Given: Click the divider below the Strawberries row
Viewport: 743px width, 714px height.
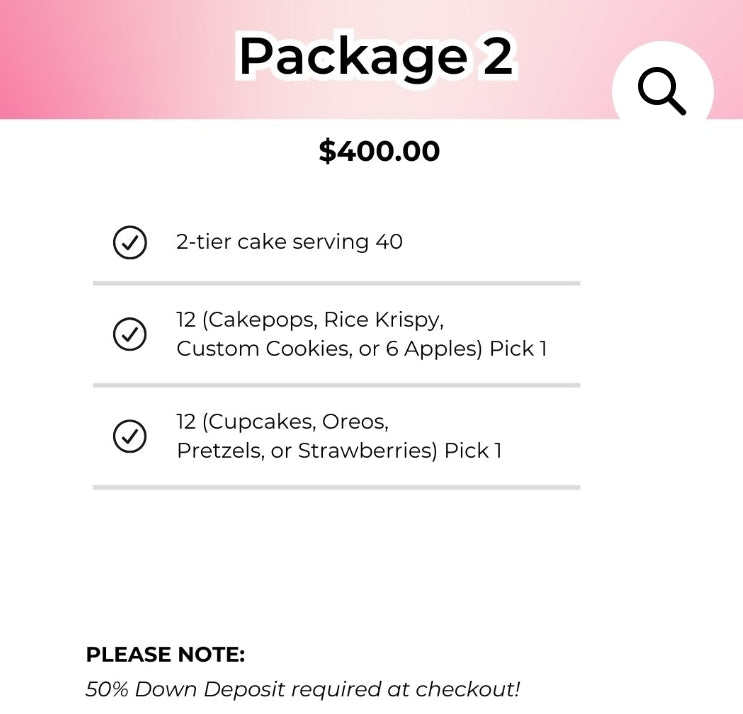Looking at the screenshot, I should coord(336,487).
